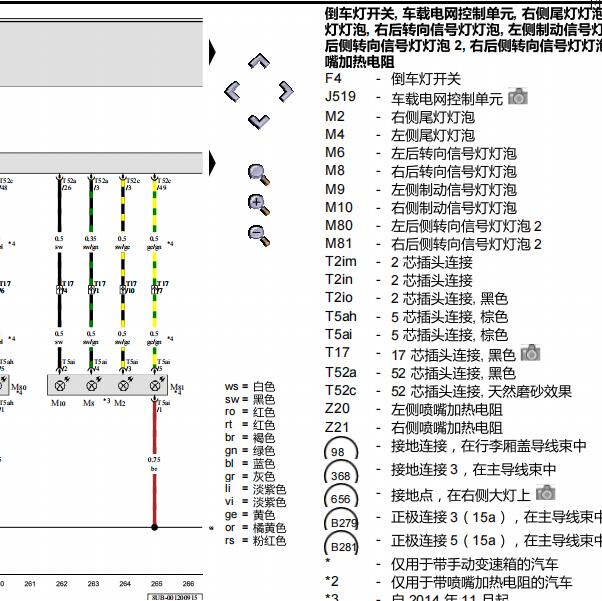Click the bl = 蓝色 color code

pos(250,464)
